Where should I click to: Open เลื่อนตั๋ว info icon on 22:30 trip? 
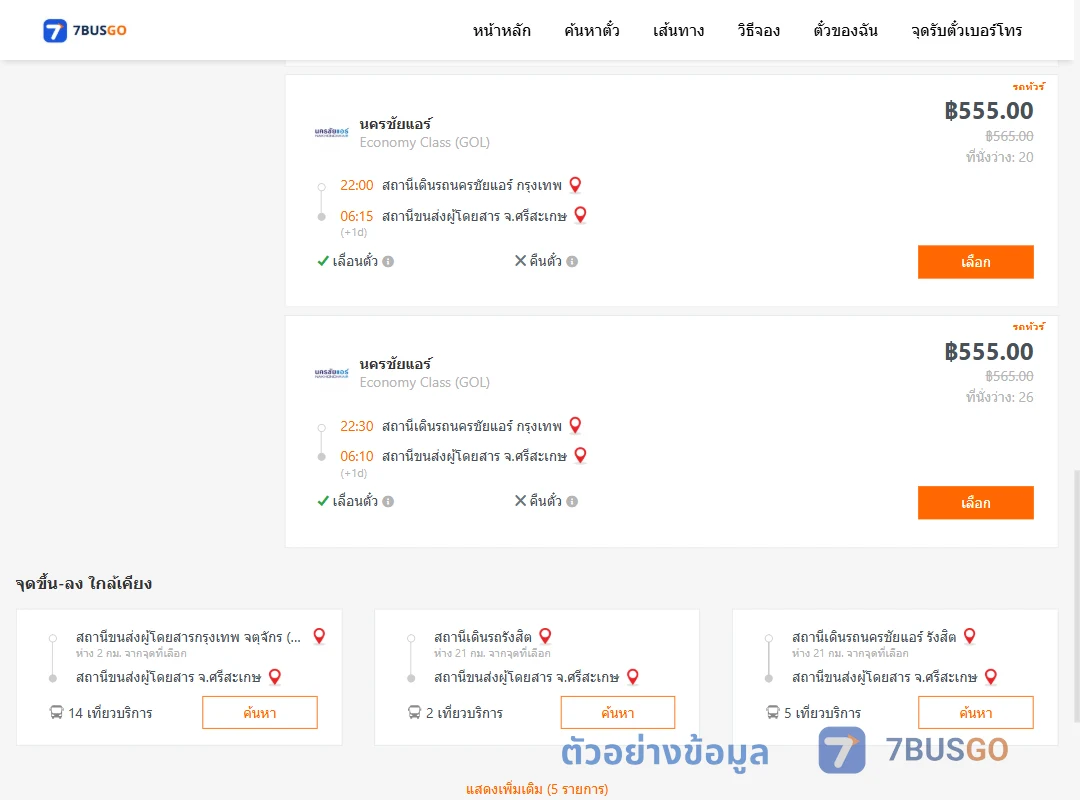(x=388, y=502)
